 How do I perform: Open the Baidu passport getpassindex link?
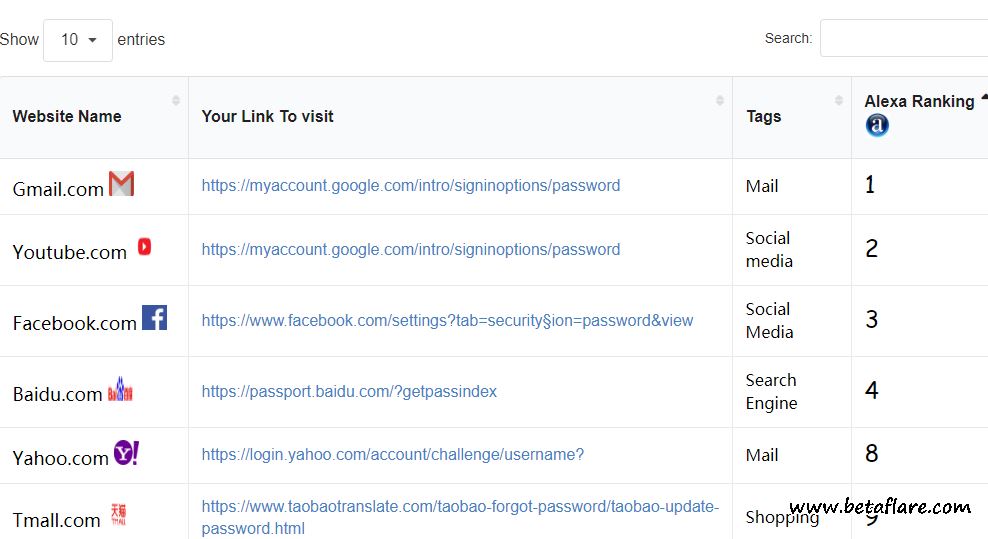pyautogui.click(x=349, y=392)
